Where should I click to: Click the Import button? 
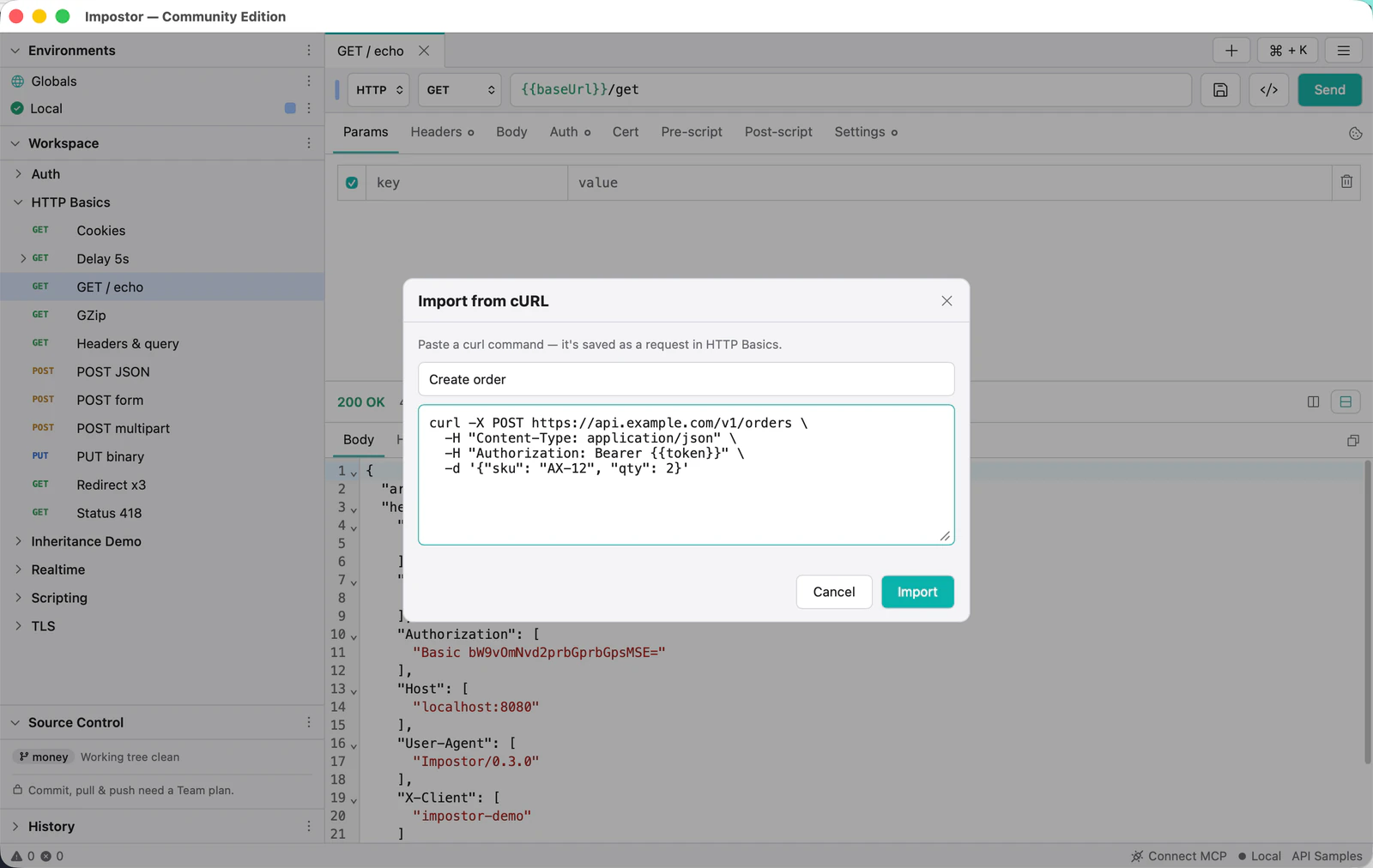(x=917, y=592)
